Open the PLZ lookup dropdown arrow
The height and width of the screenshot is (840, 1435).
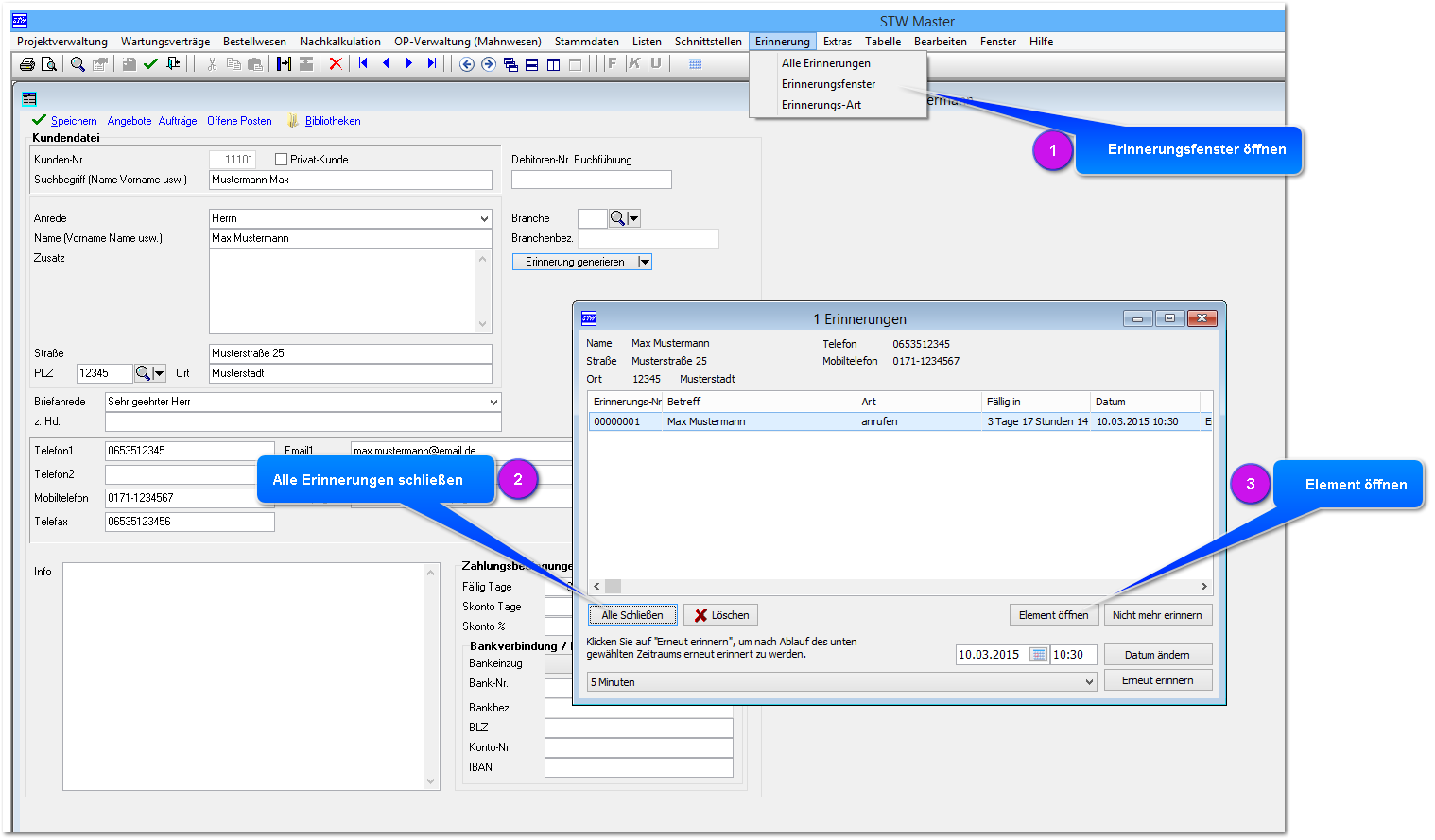160,373
